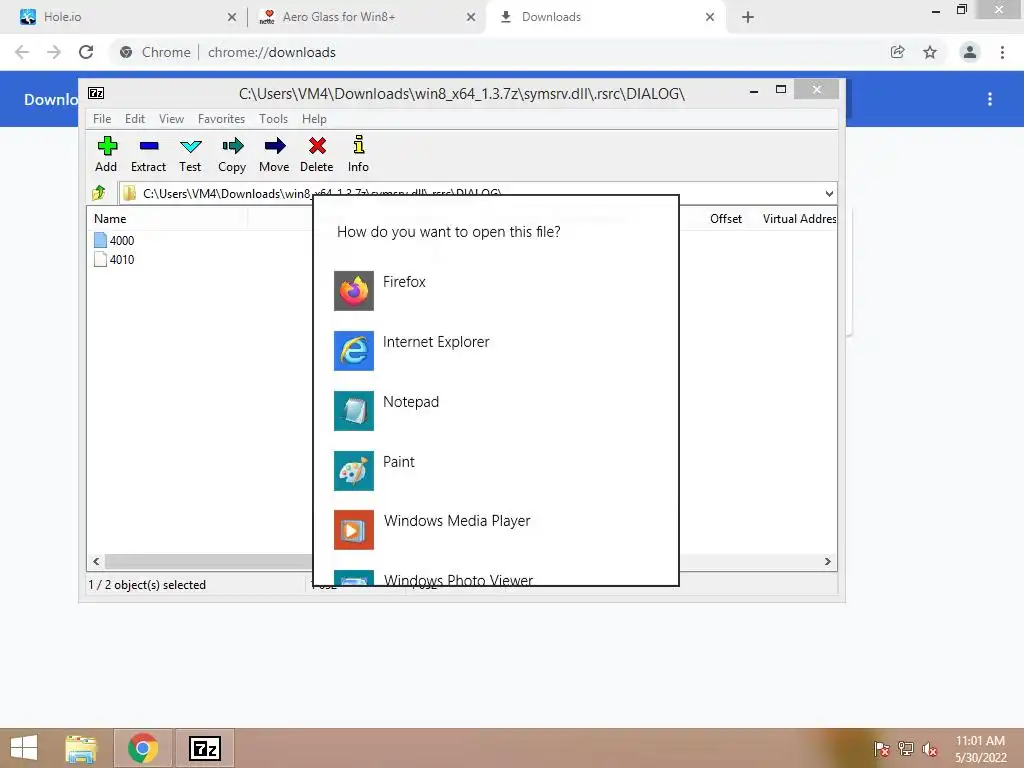This screenshot has width=1024, height=768.
Task: Choose Paint to open the file
Action: [496, 471]
